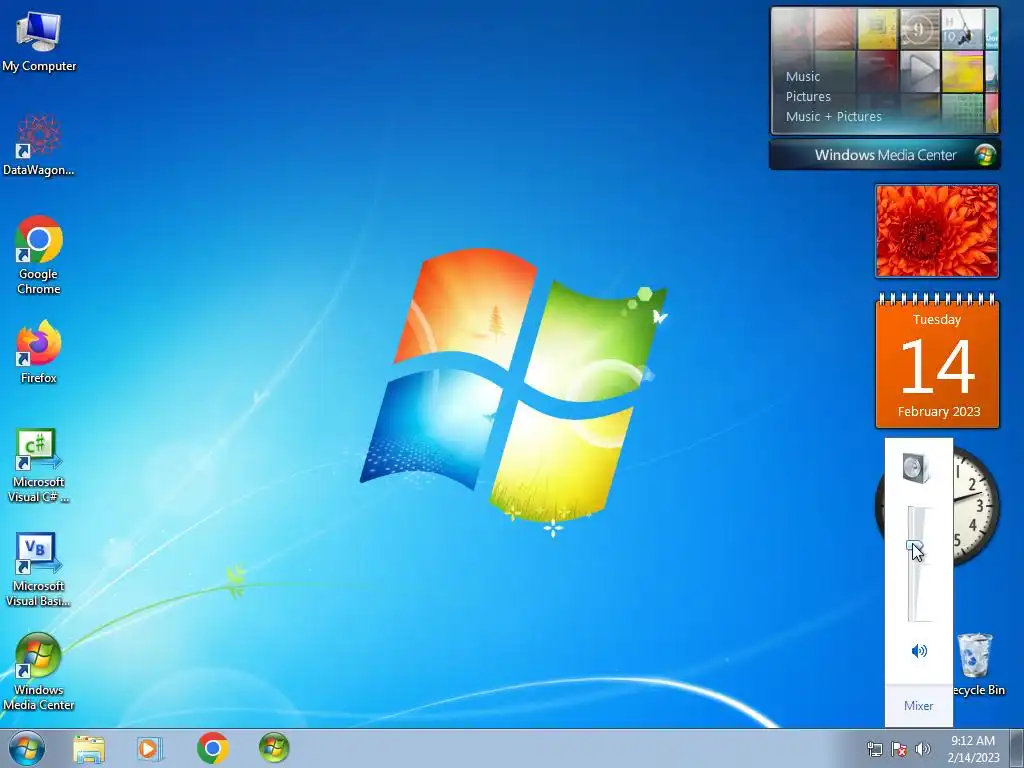Launch Google Chrome from the taskbar
1024x768 pixels.
tap(212, 748)
